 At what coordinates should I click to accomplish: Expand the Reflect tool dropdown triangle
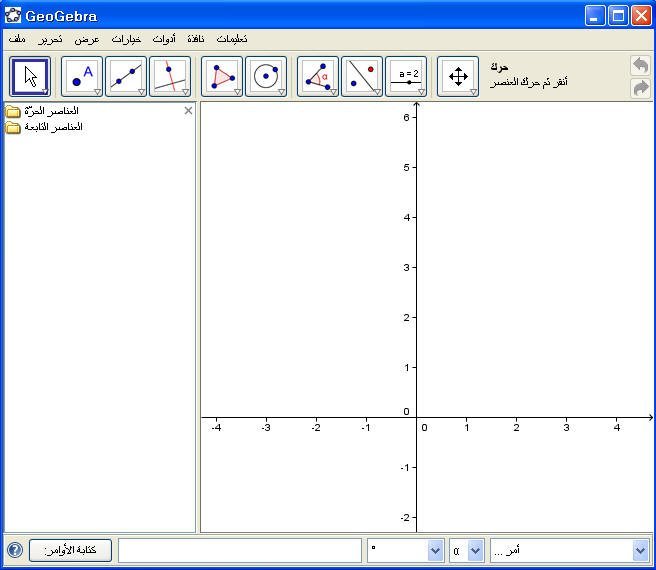pyautogui.click(x=377, y=92)
